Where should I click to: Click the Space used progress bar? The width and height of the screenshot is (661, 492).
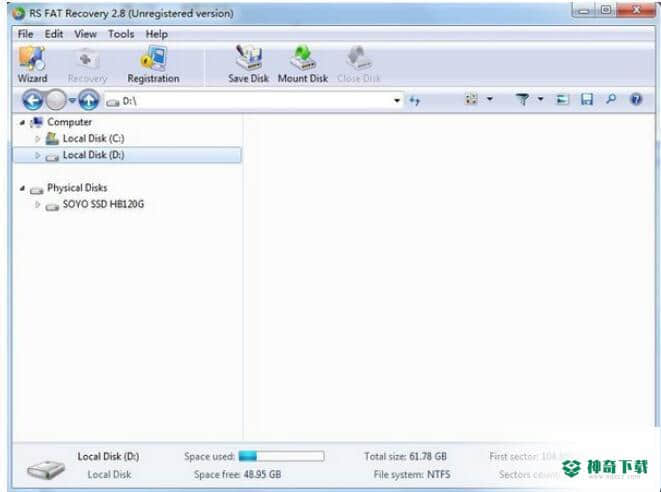pos(281,456)
